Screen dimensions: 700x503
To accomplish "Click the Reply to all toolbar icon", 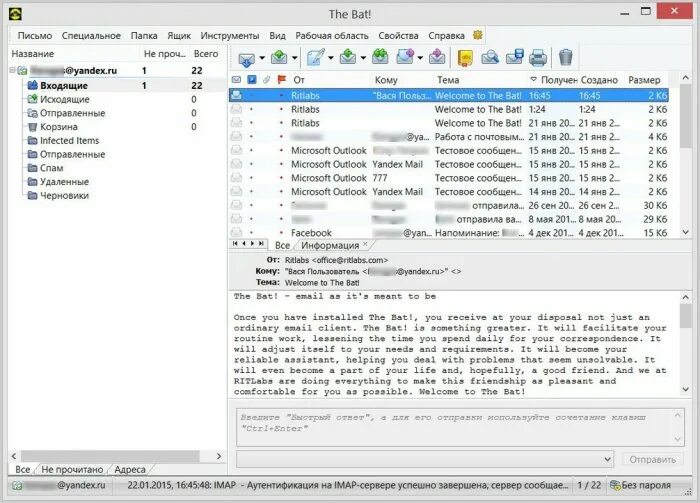I will pyautogui.click(x=380, y=57).
